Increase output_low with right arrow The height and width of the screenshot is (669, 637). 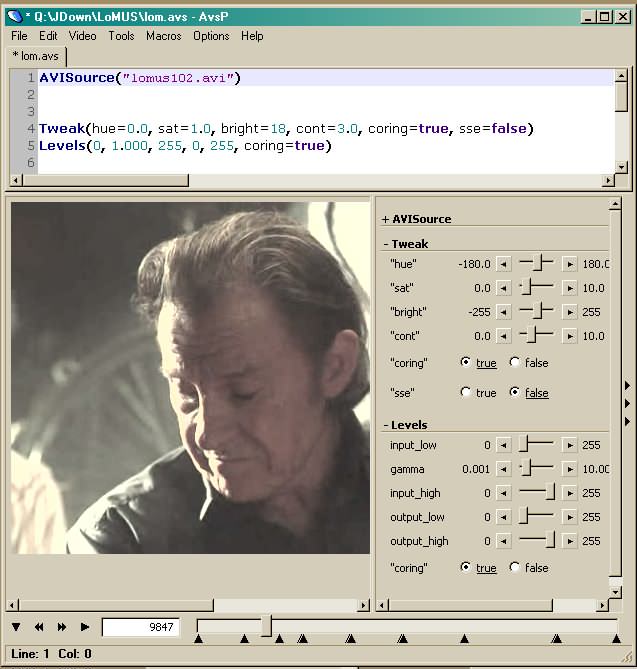click(570, 517)
